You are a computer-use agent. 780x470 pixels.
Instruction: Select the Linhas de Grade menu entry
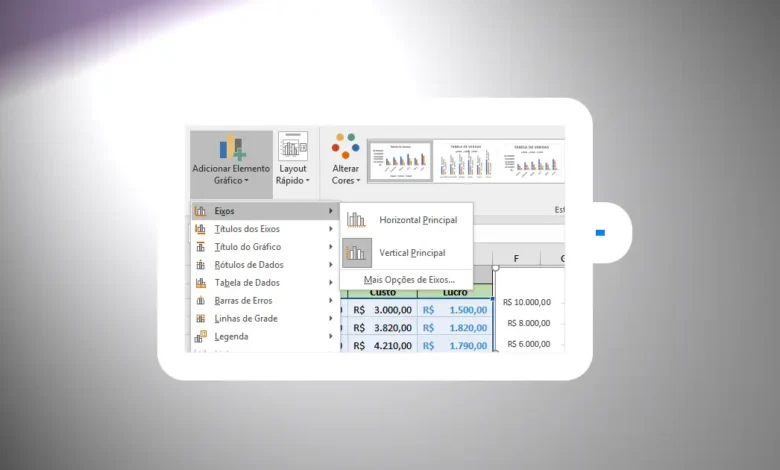[x=246, y=319]
